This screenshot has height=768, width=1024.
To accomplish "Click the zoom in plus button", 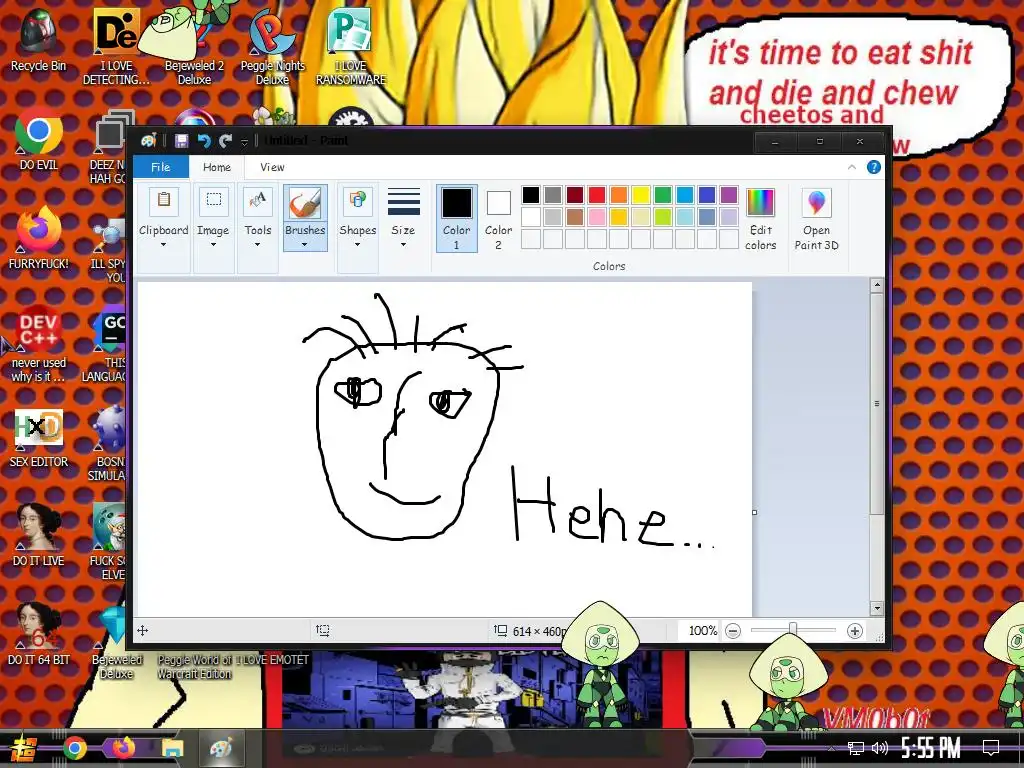I will [x=854, y=631].
